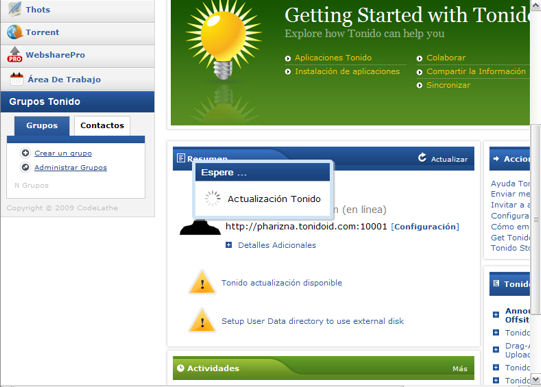Click Setup User Data directory link
The width and height of the screenshot is (541, 387).
point(312,321)
